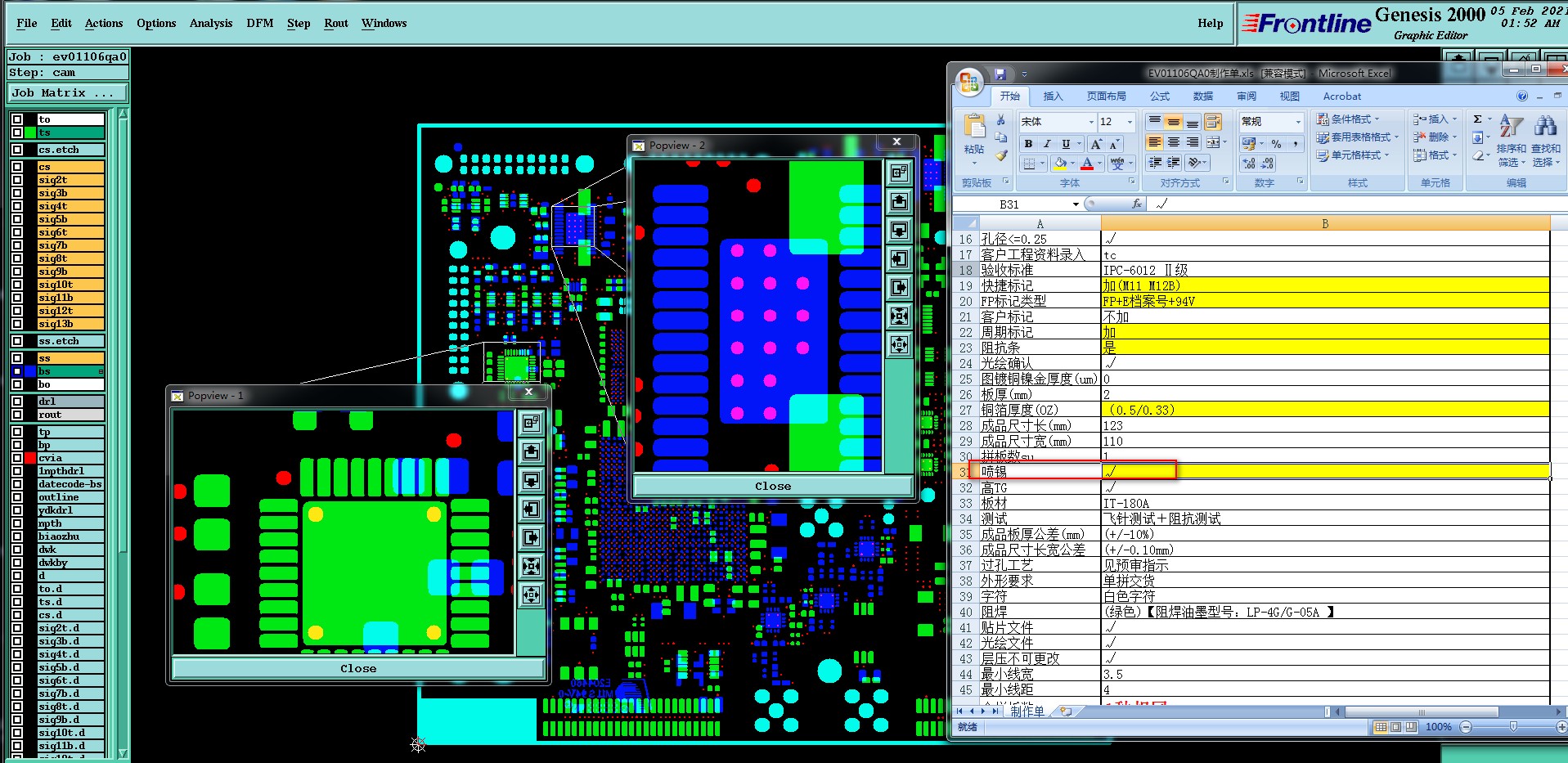This screenshot has height=763, width=1568.
Task: Toggle Italic formatting in Excel
Action: 1047,144
